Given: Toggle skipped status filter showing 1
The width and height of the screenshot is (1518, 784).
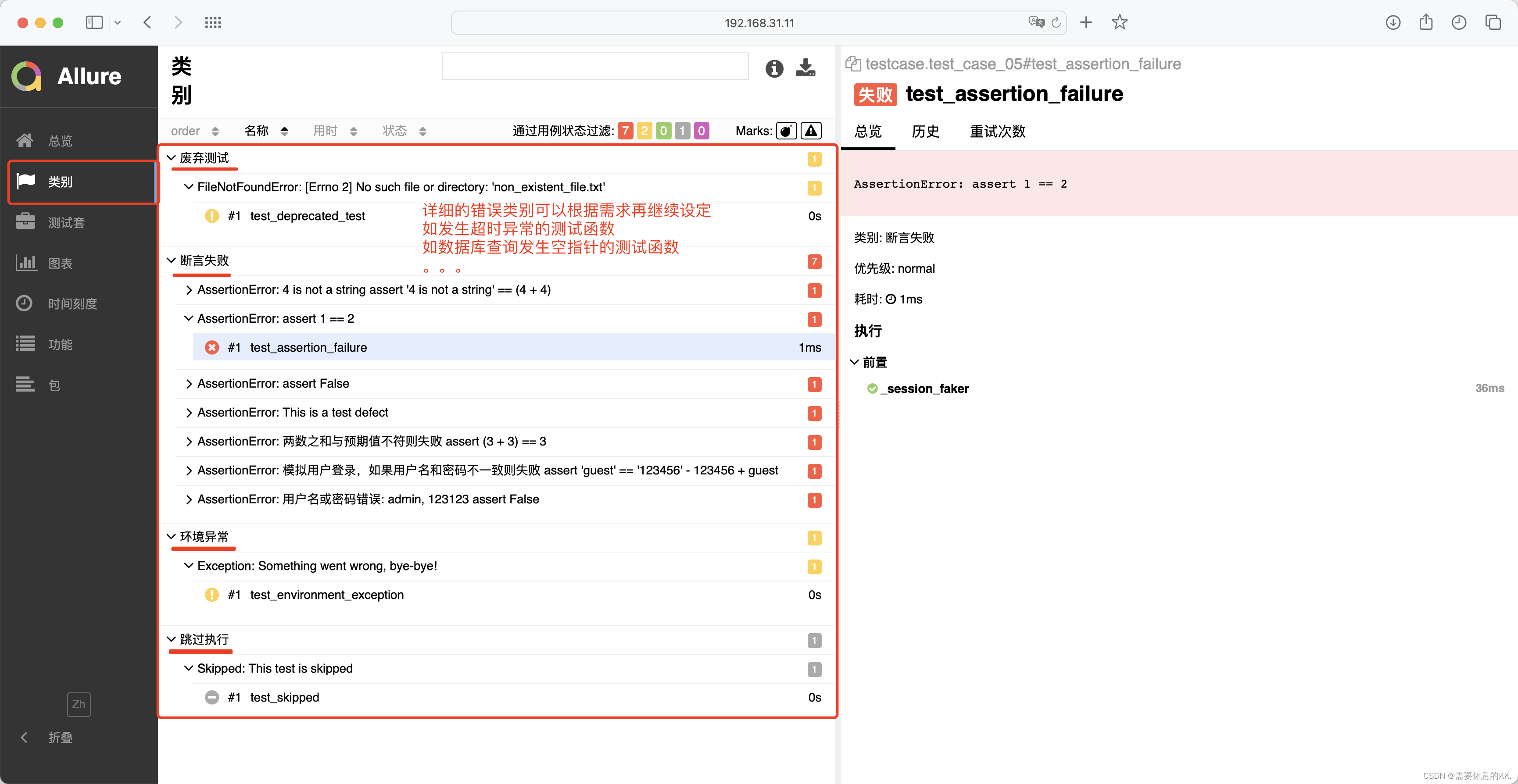Looking at the screenshot, I should pyautogui.click(x=682, y=131).
